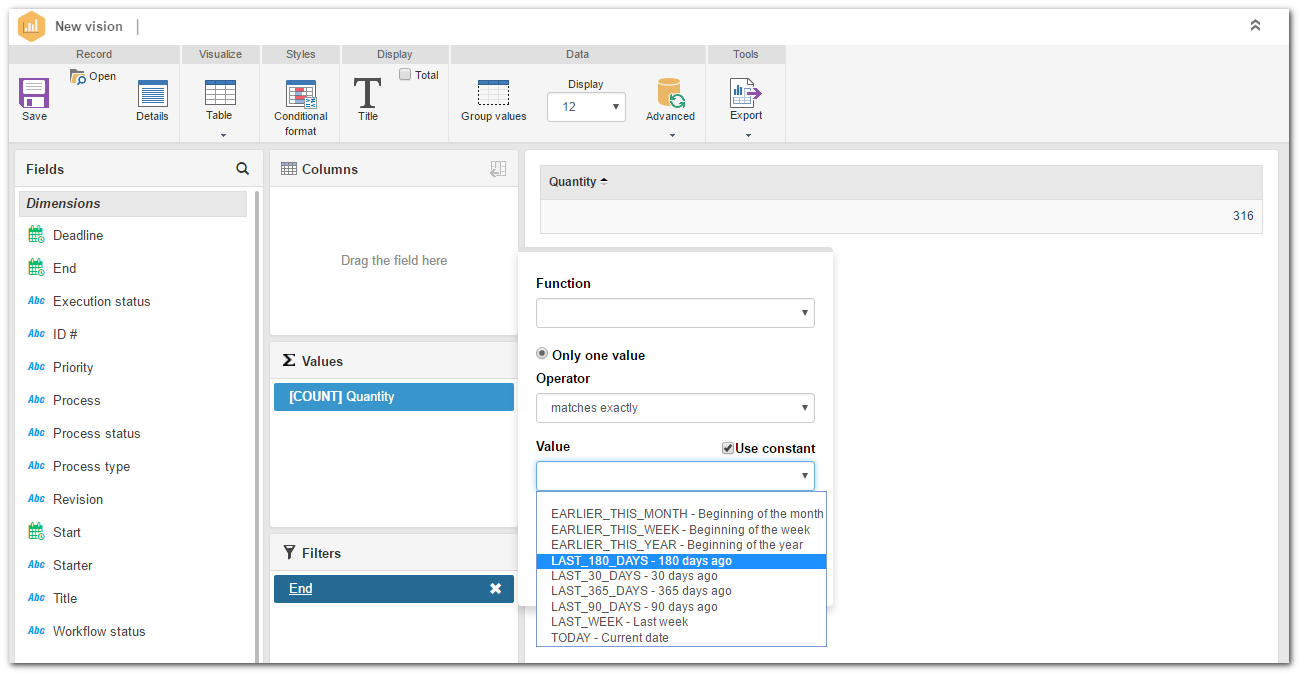Click the New vision app logo

tap(32, 26)
